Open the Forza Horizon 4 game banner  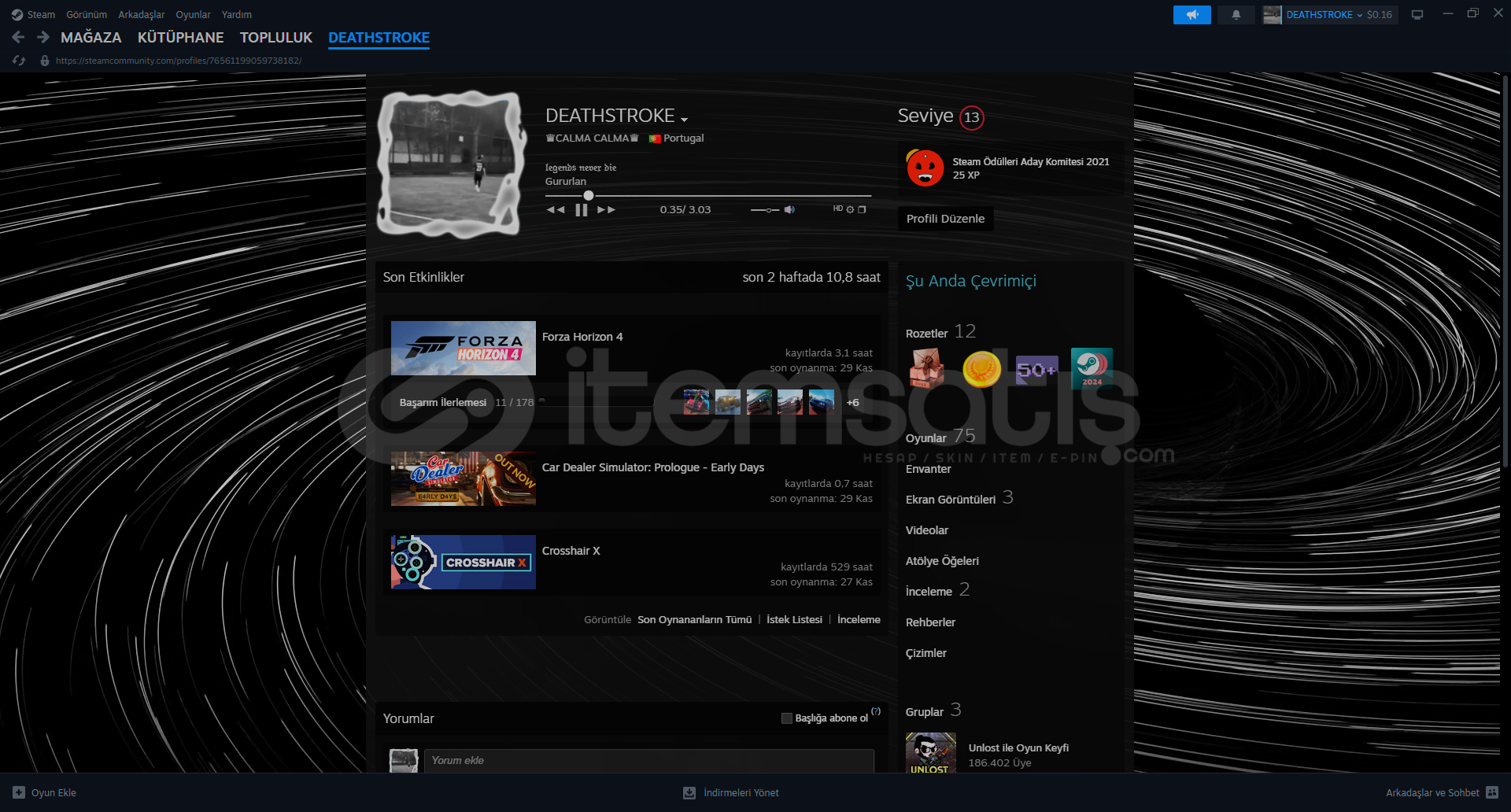[464, 348]
